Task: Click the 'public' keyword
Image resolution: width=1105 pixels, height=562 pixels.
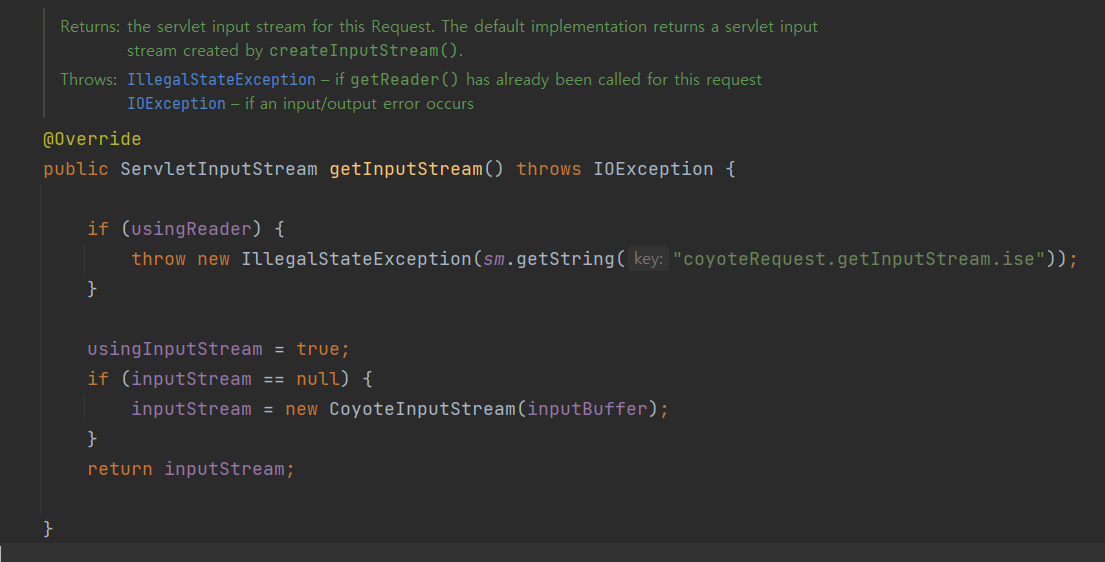Action: click(76, 169)
